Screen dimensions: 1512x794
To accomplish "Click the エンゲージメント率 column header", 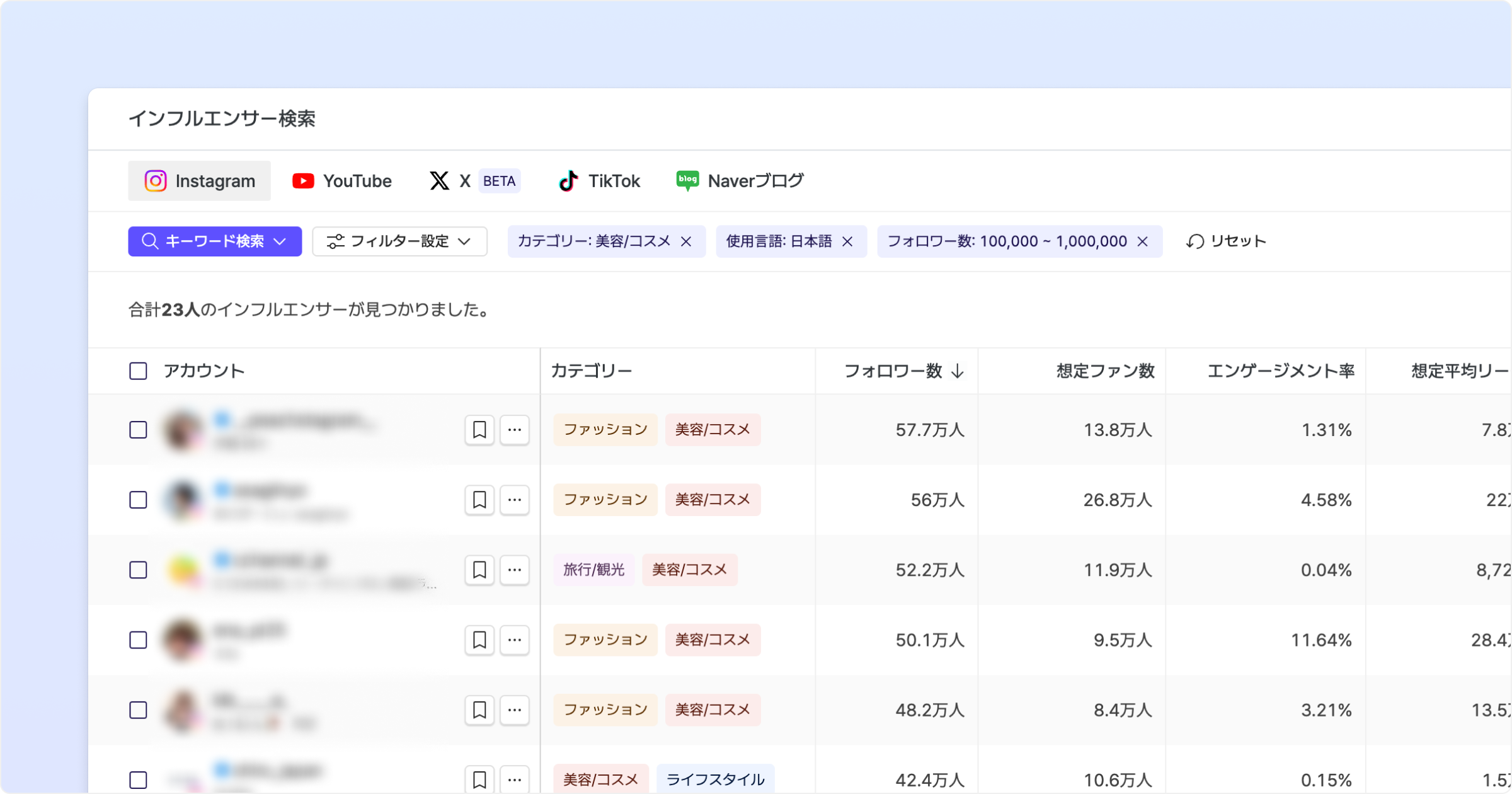I will pos(1280,371).
